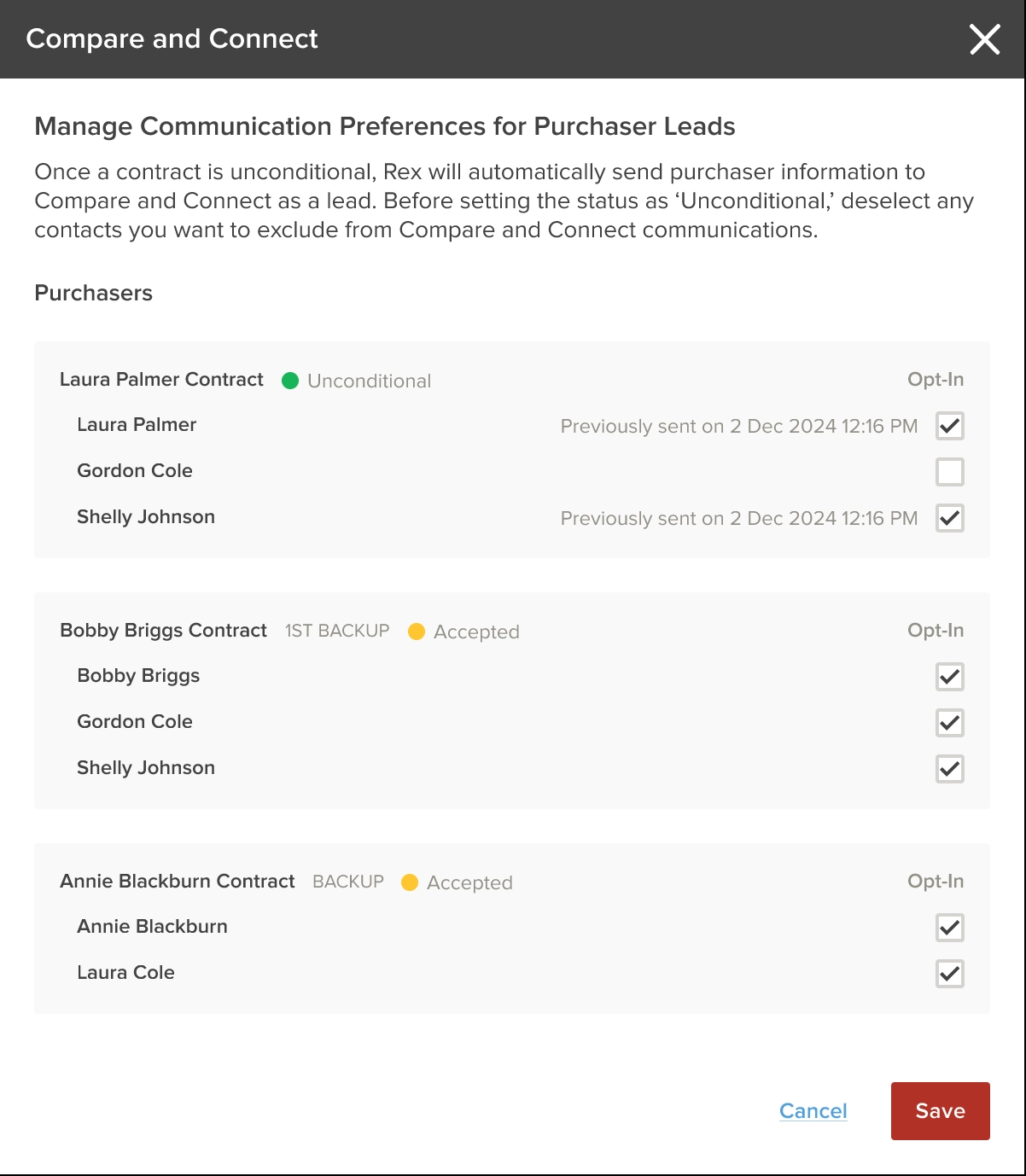1026x1176 pixels.
Task: Close the Compare and Connect dialog
Action: click(984, 39)
